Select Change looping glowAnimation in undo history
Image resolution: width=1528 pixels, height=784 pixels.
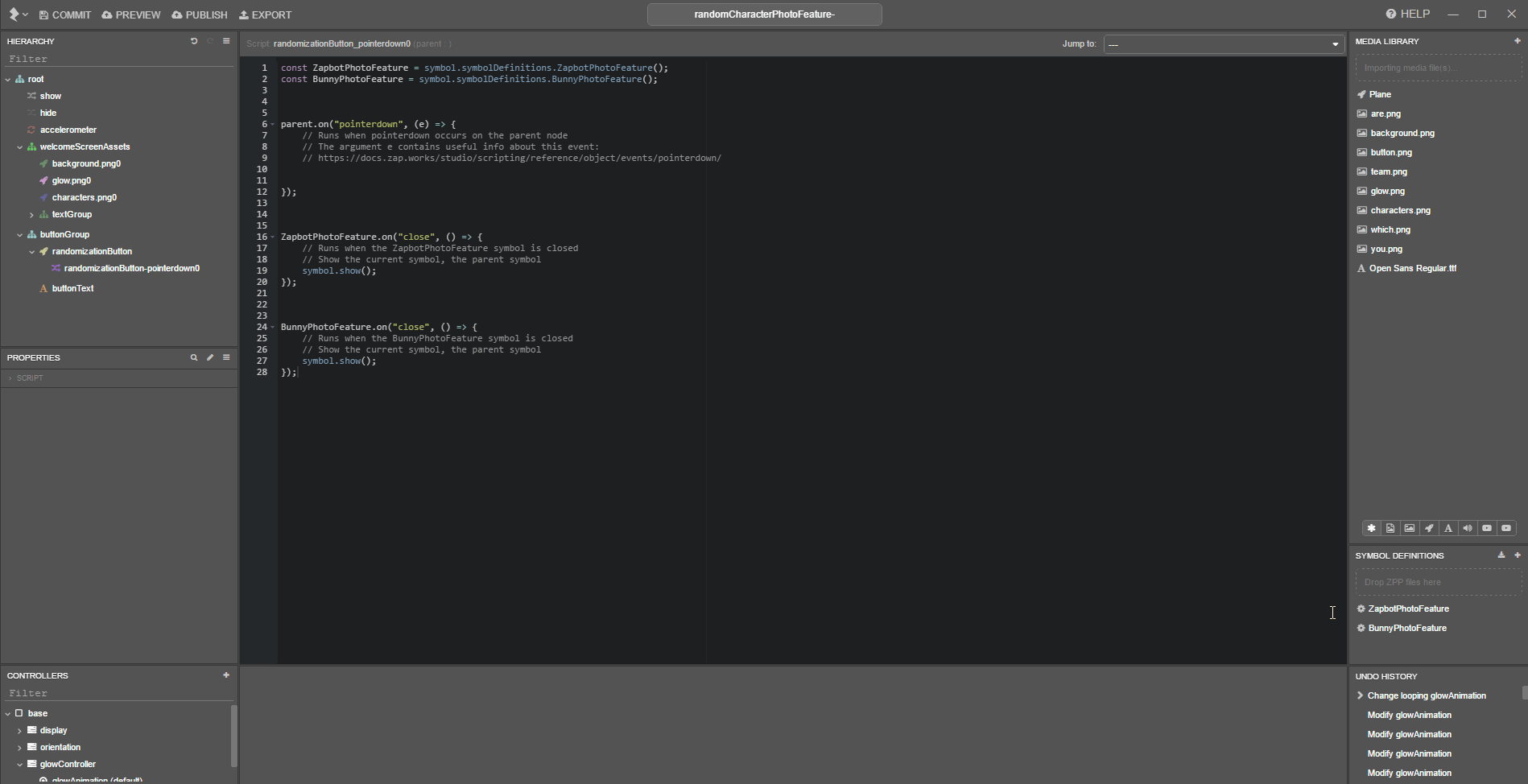tap(1426, 695)
